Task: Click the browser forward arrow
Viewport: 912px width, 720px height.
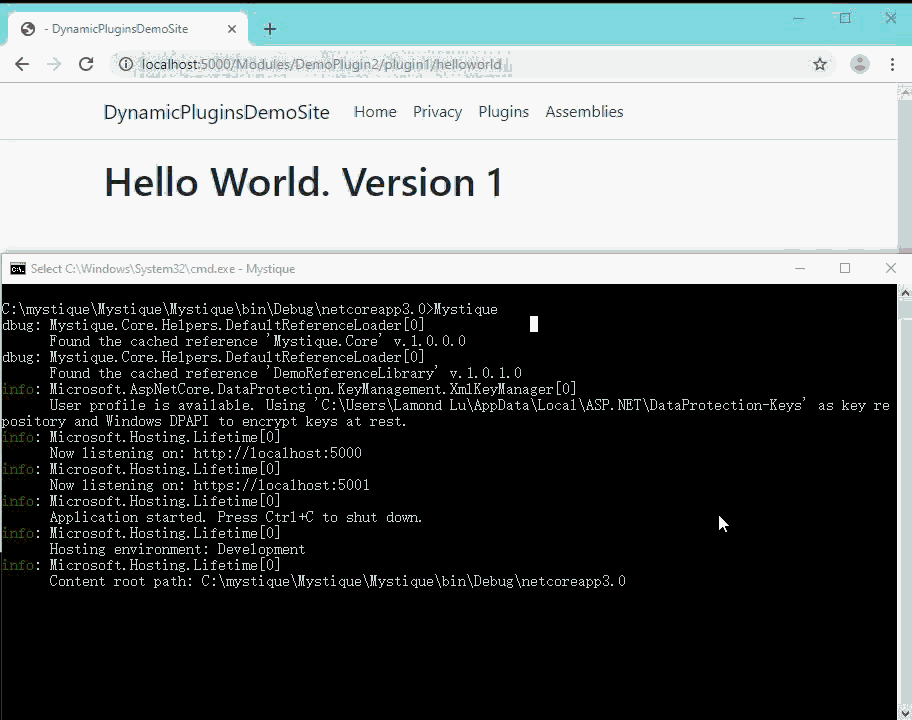Action: (54, 64)
